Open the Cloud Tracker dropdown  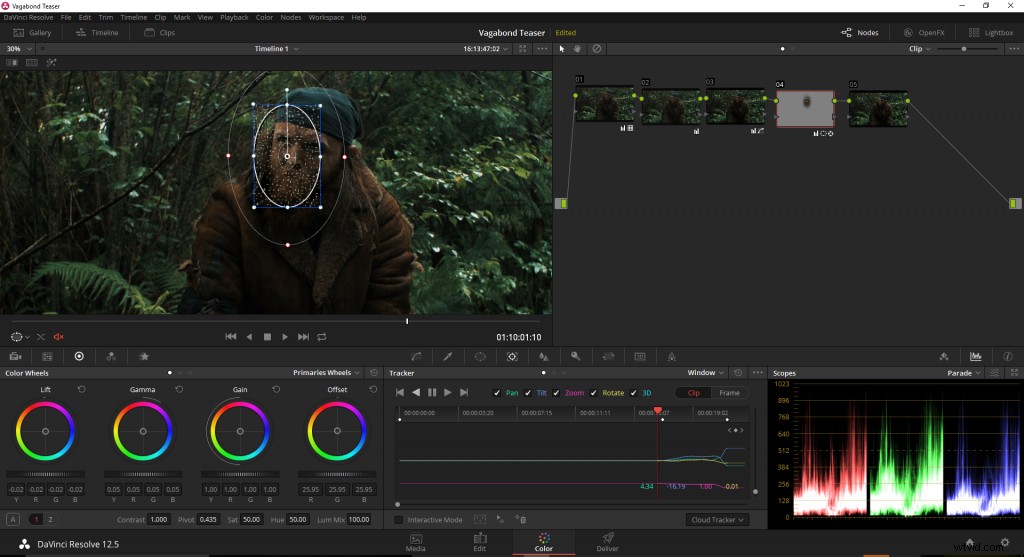coord(718,520)
